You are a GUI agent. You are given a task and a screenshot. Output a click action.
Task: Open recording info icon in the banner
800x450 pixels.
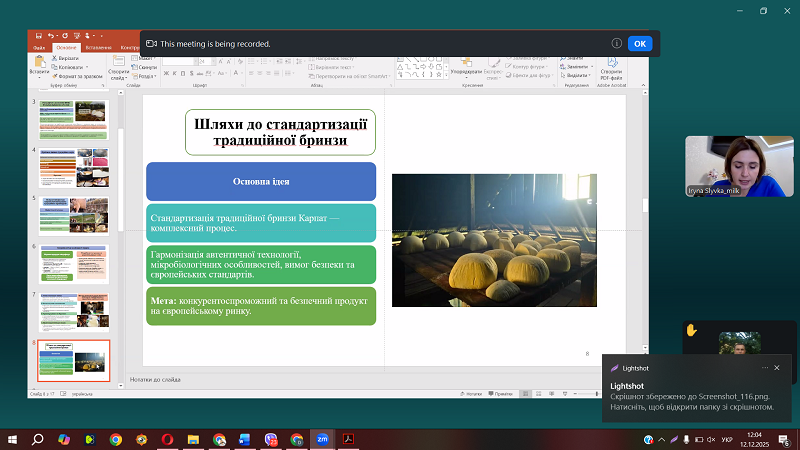[616, 43]
